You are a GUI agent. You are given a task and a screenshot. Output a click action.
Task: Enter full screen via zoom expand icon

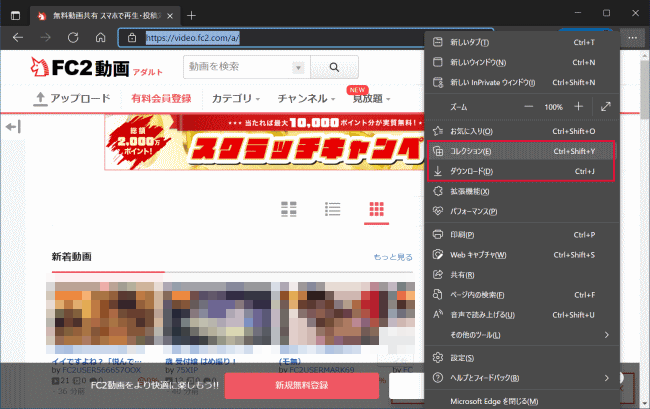pyautogui.click(x=606, y=106)
